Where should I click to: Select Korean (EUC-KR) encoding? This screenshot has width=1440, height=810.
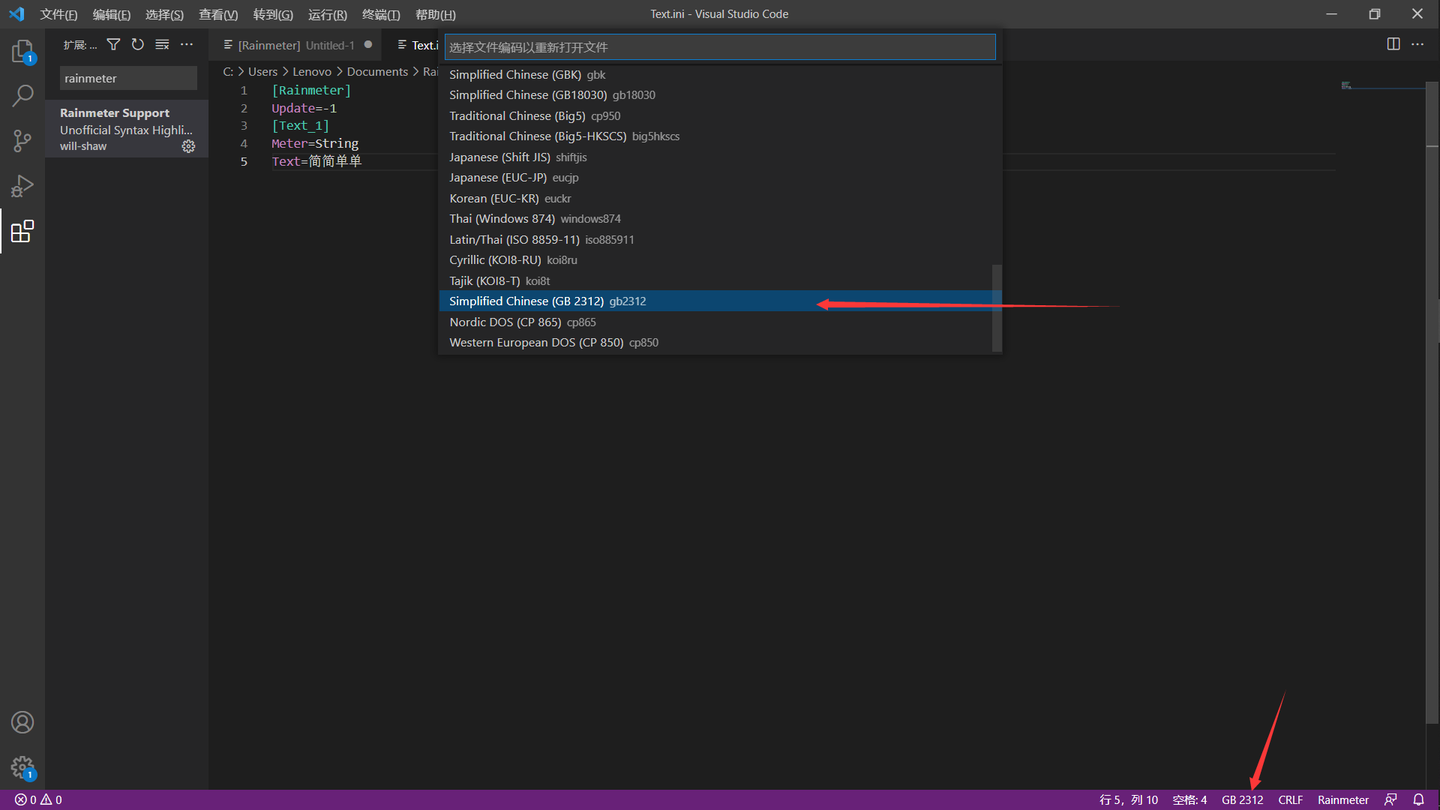point(720,198)
